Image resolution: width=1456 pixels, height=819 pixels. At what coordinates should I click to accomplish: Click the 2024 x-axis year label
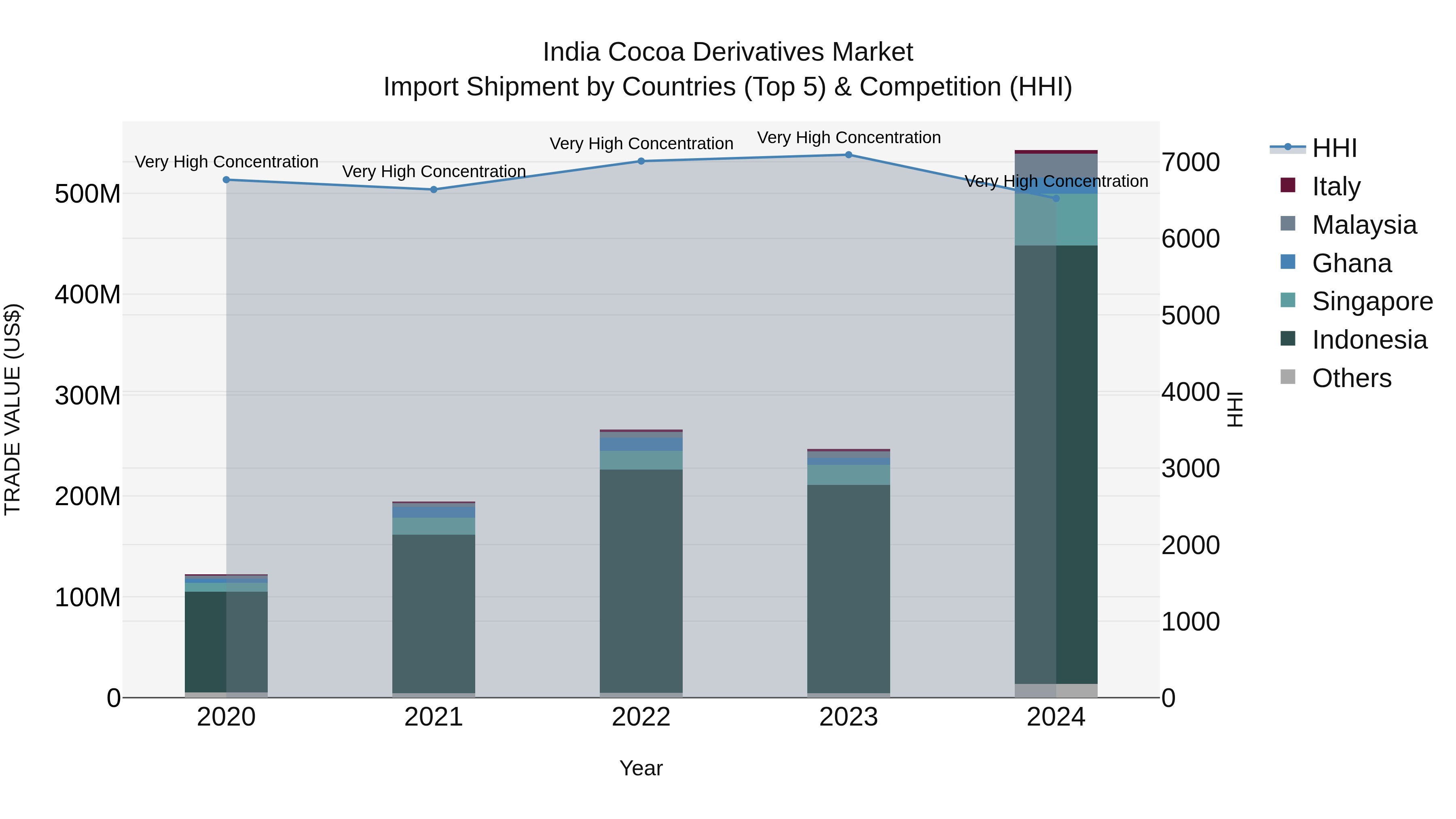tap(1056, 717)
